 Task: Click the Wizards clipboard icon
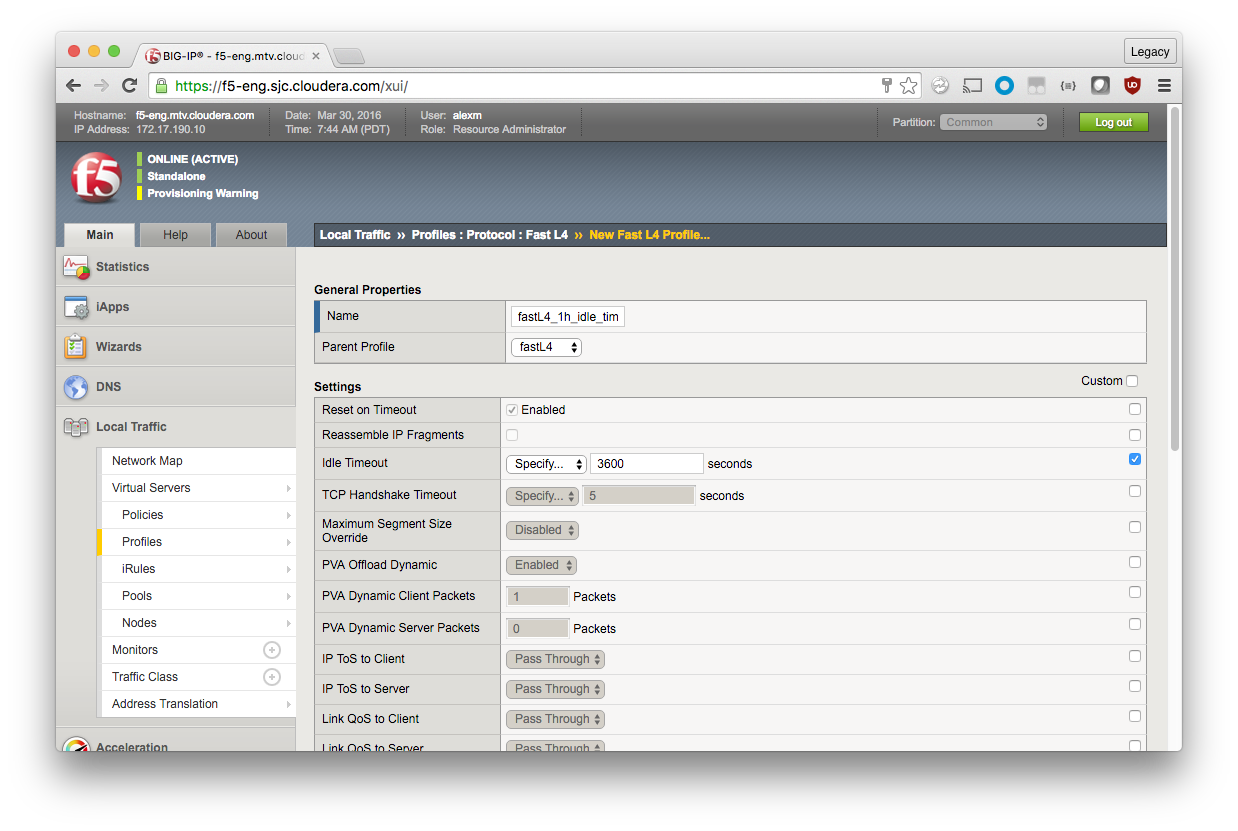76,347
